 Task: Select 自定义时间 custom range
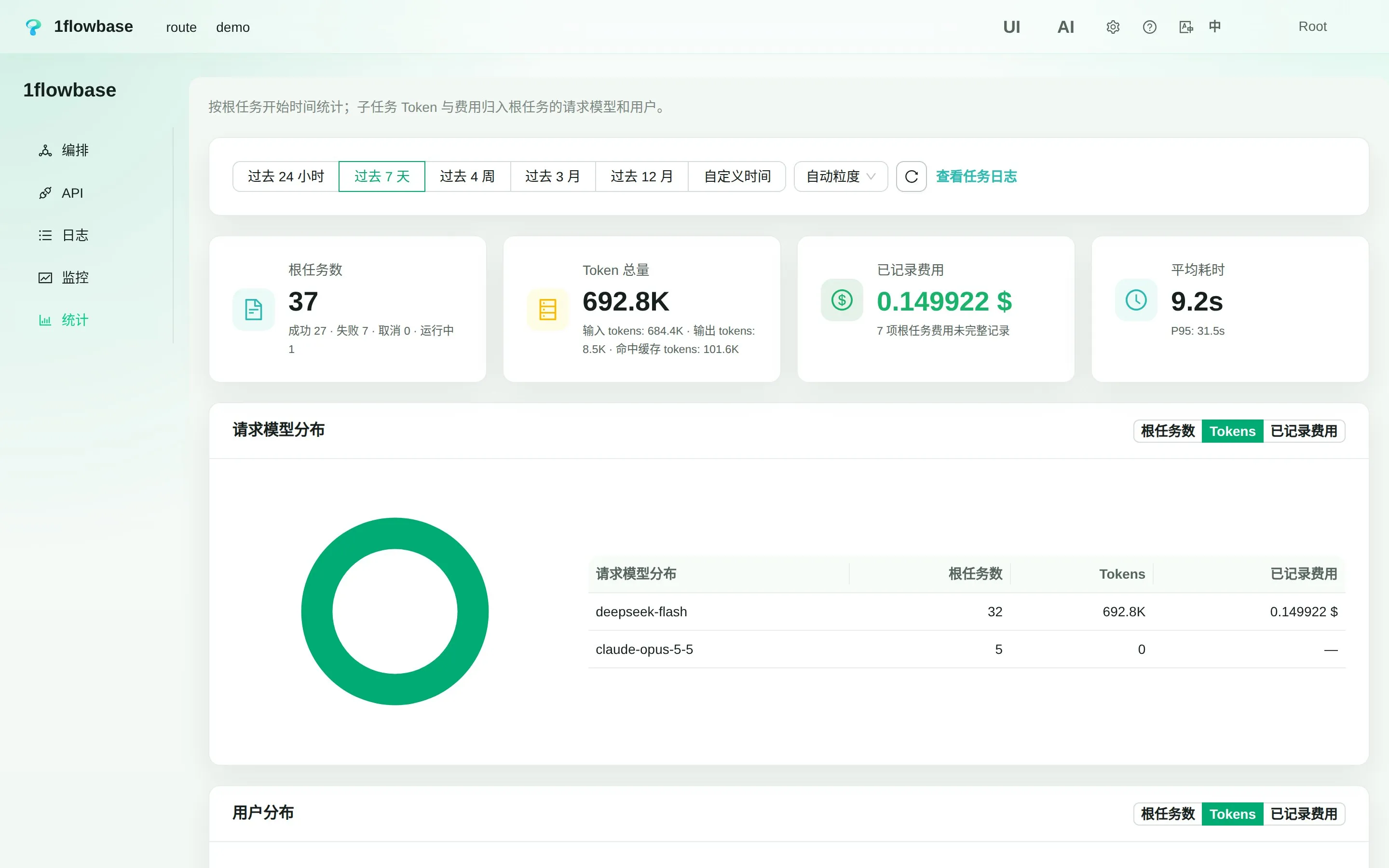pyautogui.click(x=737, y=176)
